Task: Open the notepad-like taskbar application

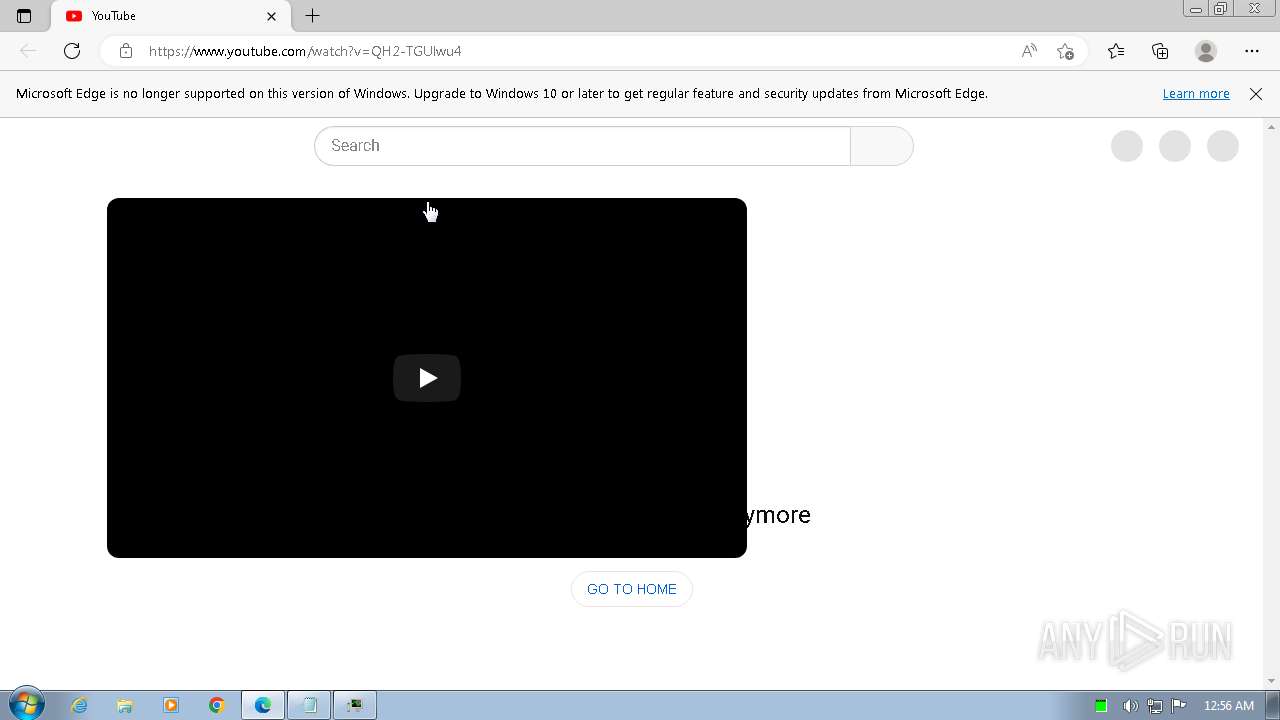Action: pos(309,705)
